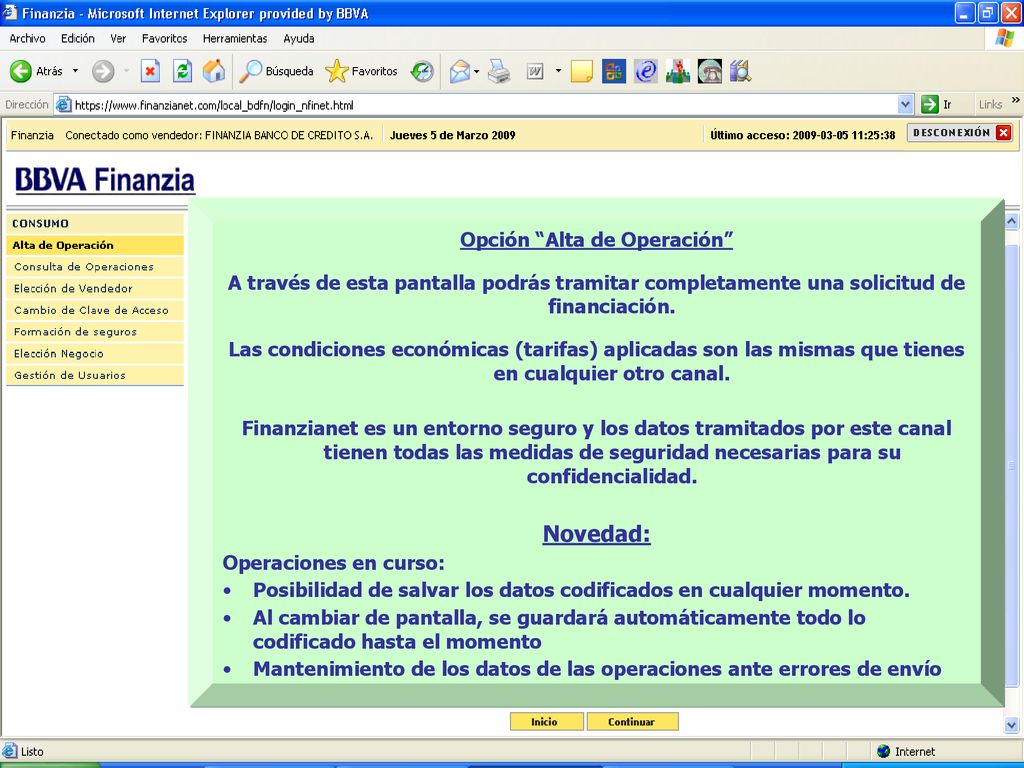The width and height of the screenshot is (1024, 768).
Task: Click the yellow note toolbar icon
Action: point(581,71)
